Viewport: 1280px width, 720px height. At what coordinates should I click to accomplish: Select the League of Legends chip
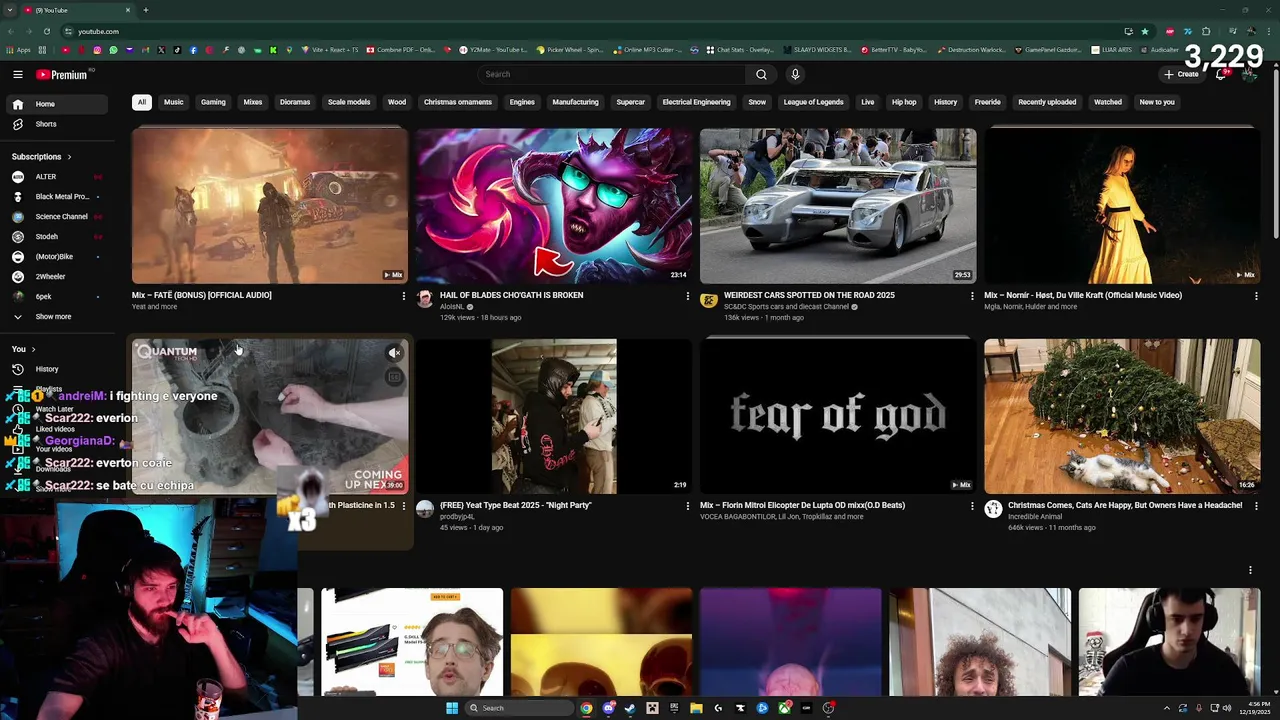click(813, 102)
